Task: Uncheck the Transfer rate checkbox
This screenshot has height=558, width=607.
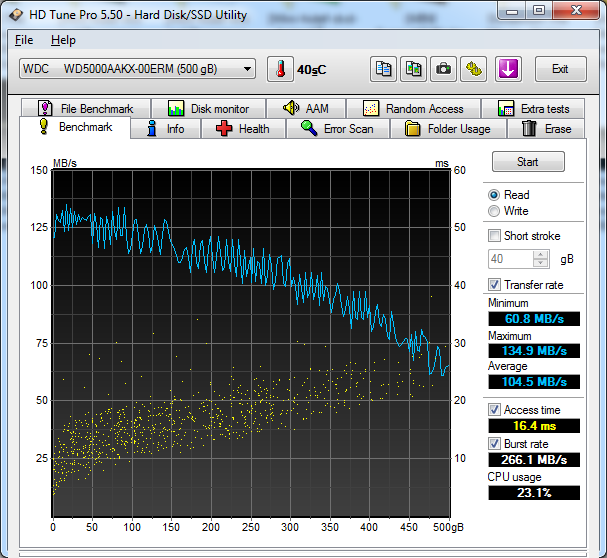Action: click(494, 285)
